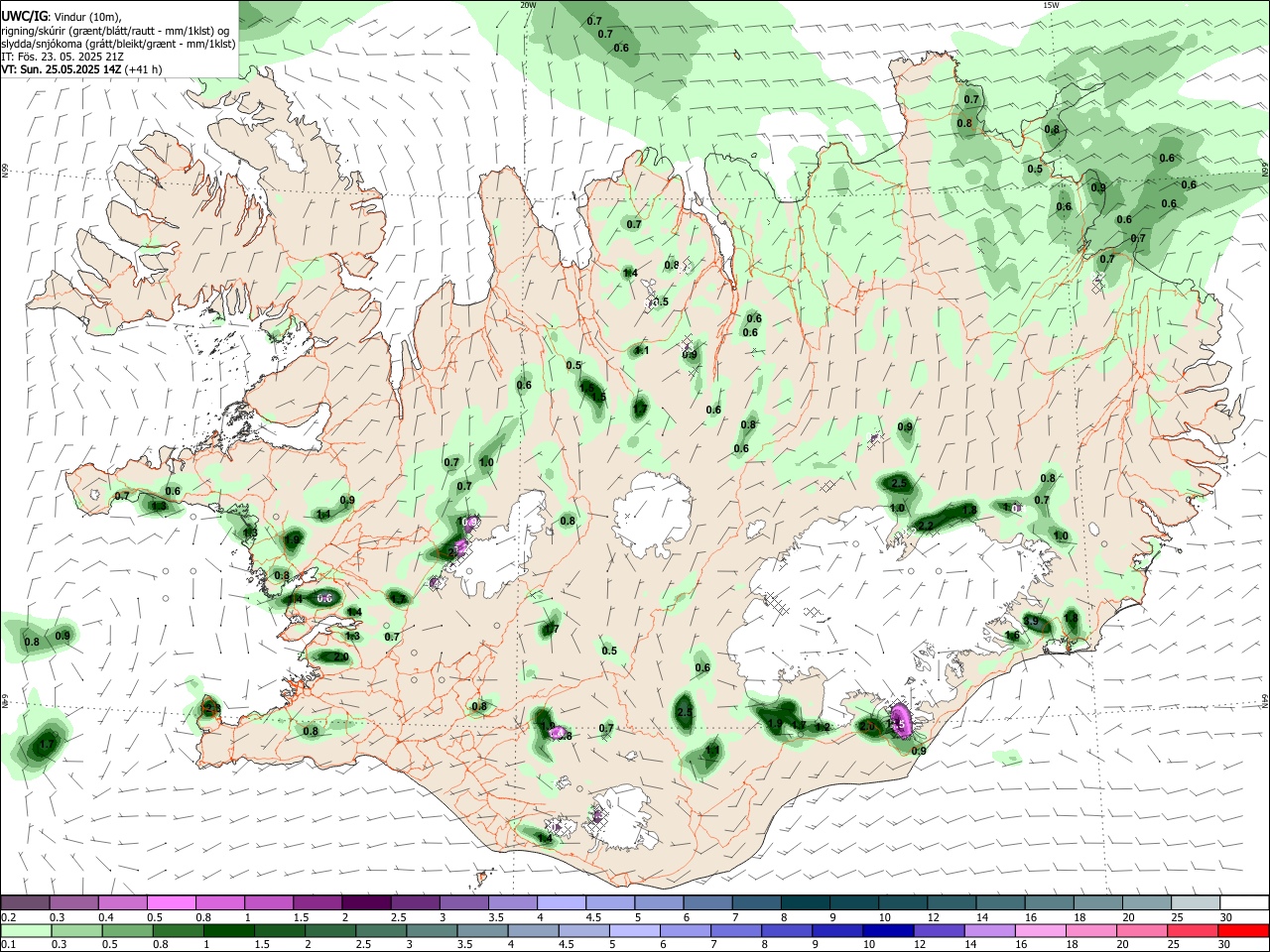Click the '0.1' label in the rain legend
This screenshot has height=952, width=1270.
[x=8, y=945]
